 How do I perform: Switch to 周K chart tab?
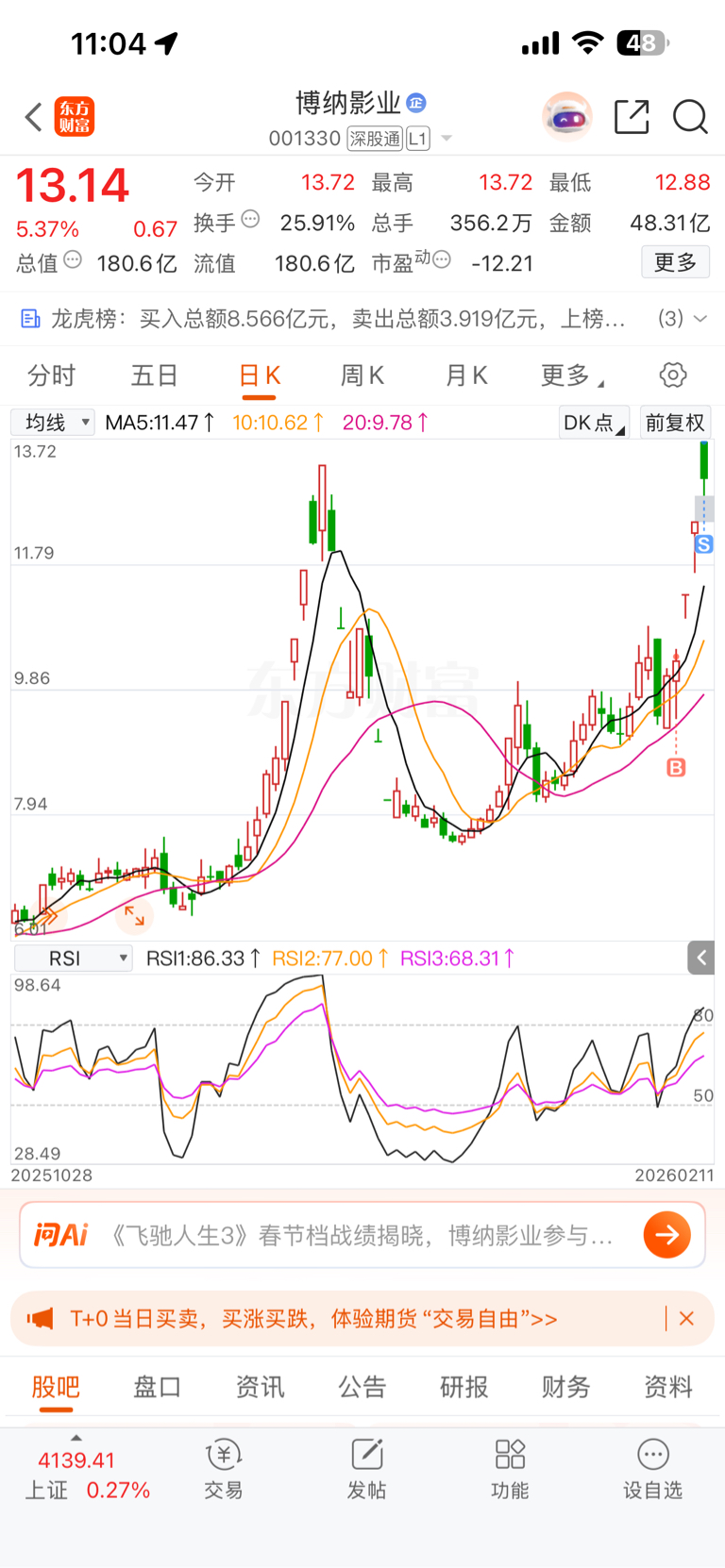(362, 375)
